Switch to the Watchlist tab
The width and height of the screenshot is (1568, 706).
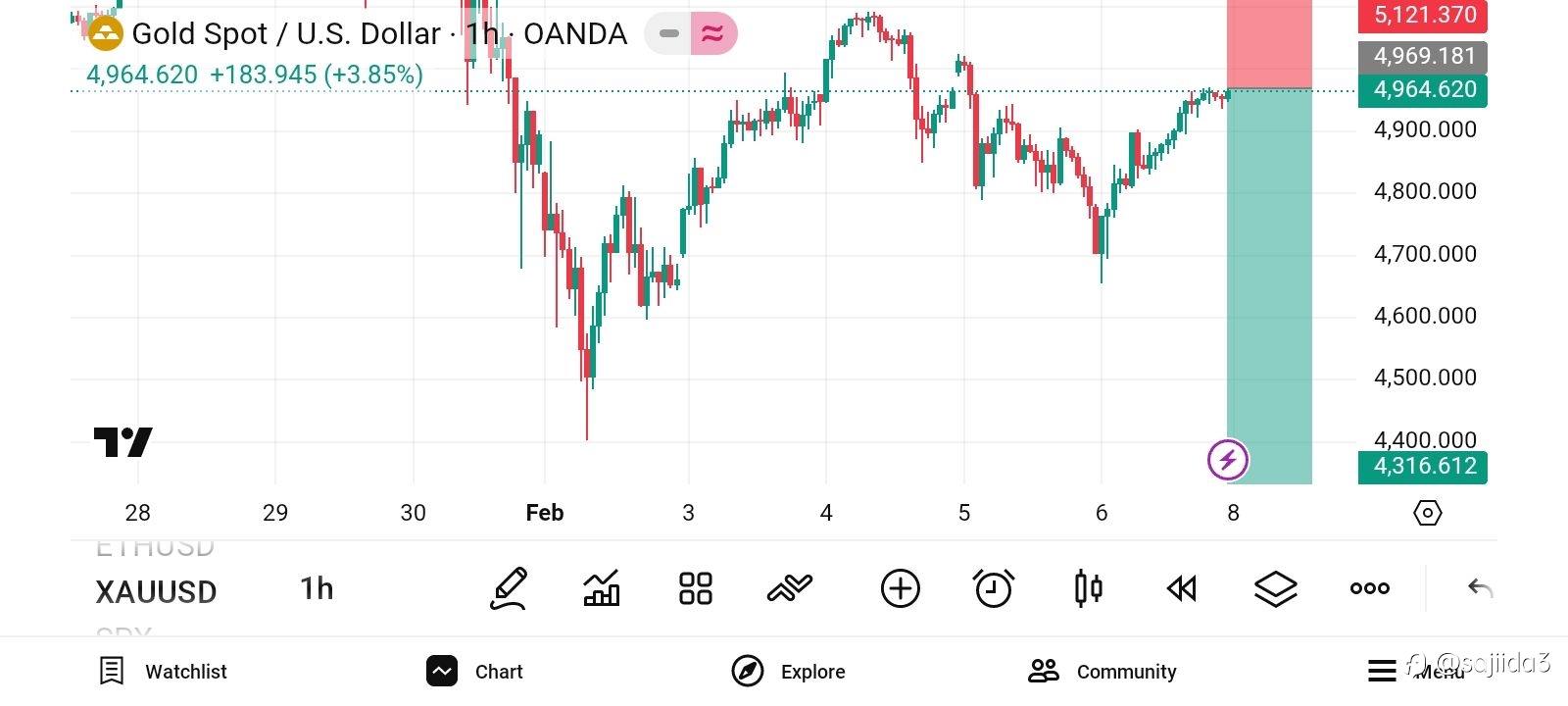[165, 672]
